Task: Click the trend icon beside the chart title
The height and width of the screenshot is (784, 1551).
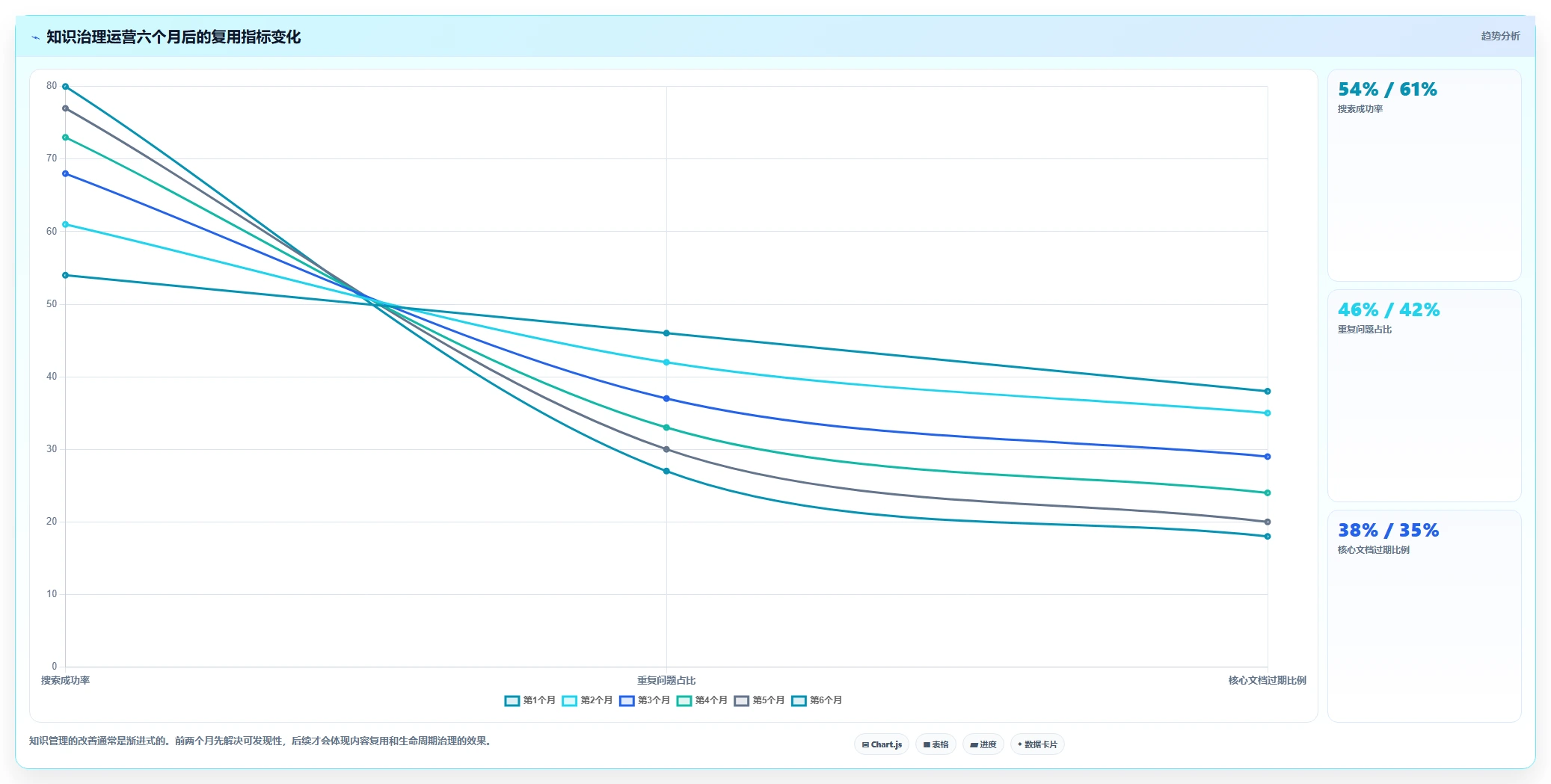Action: click(35, 37)
